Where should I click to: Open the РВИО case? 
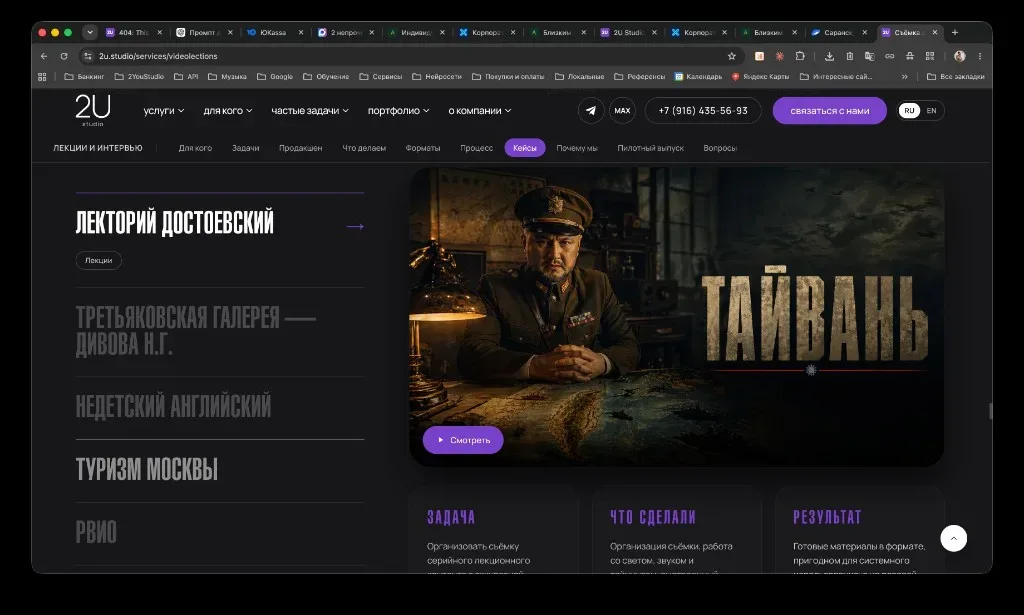[x=96, y=533]
